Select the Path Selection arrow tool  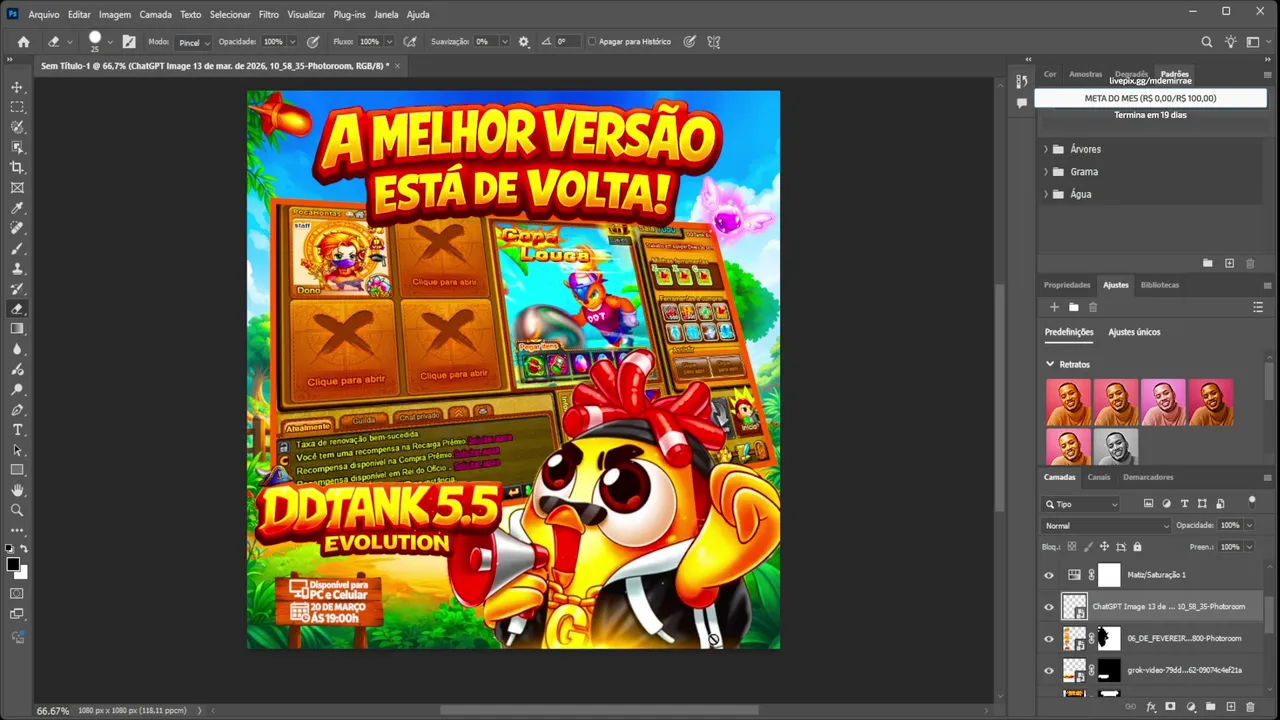tap(17, 450)
